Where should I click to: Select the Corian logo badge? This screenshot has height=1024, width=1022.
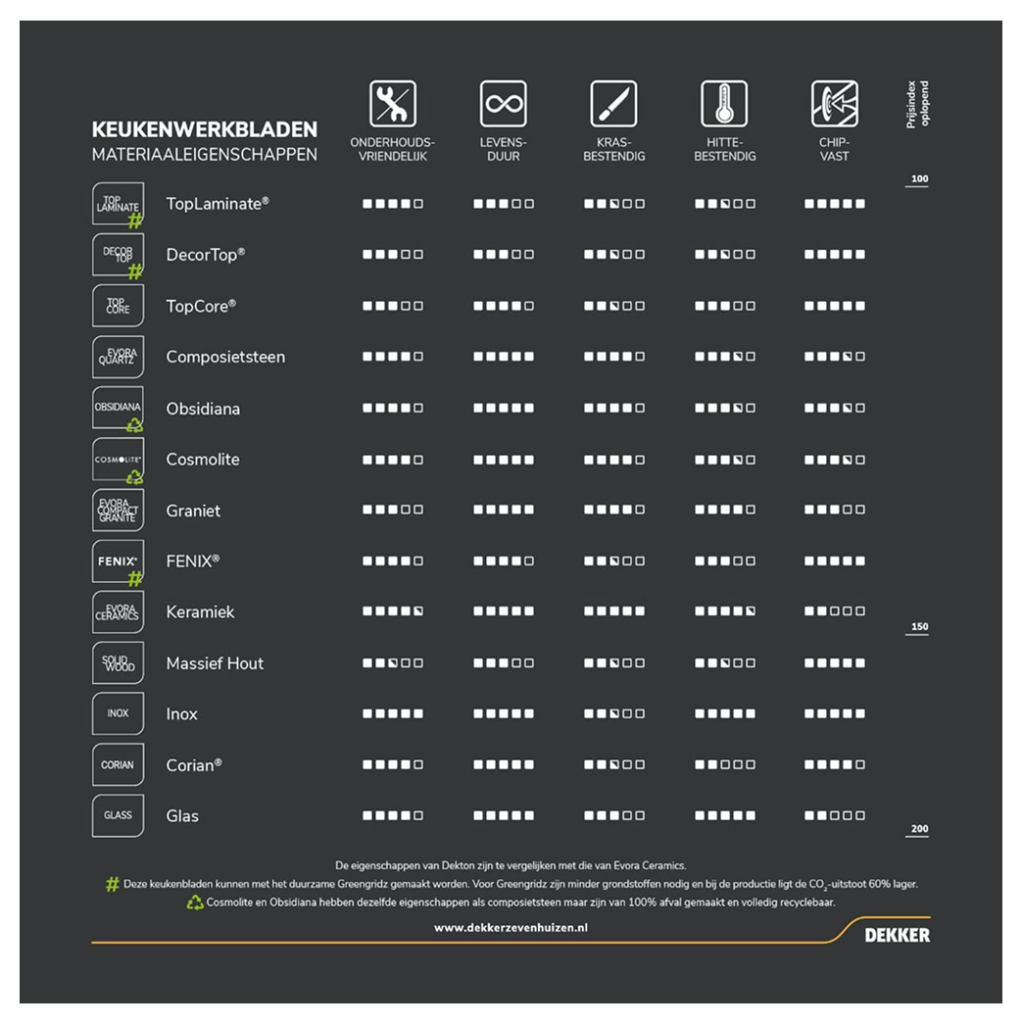pos(118,765)
